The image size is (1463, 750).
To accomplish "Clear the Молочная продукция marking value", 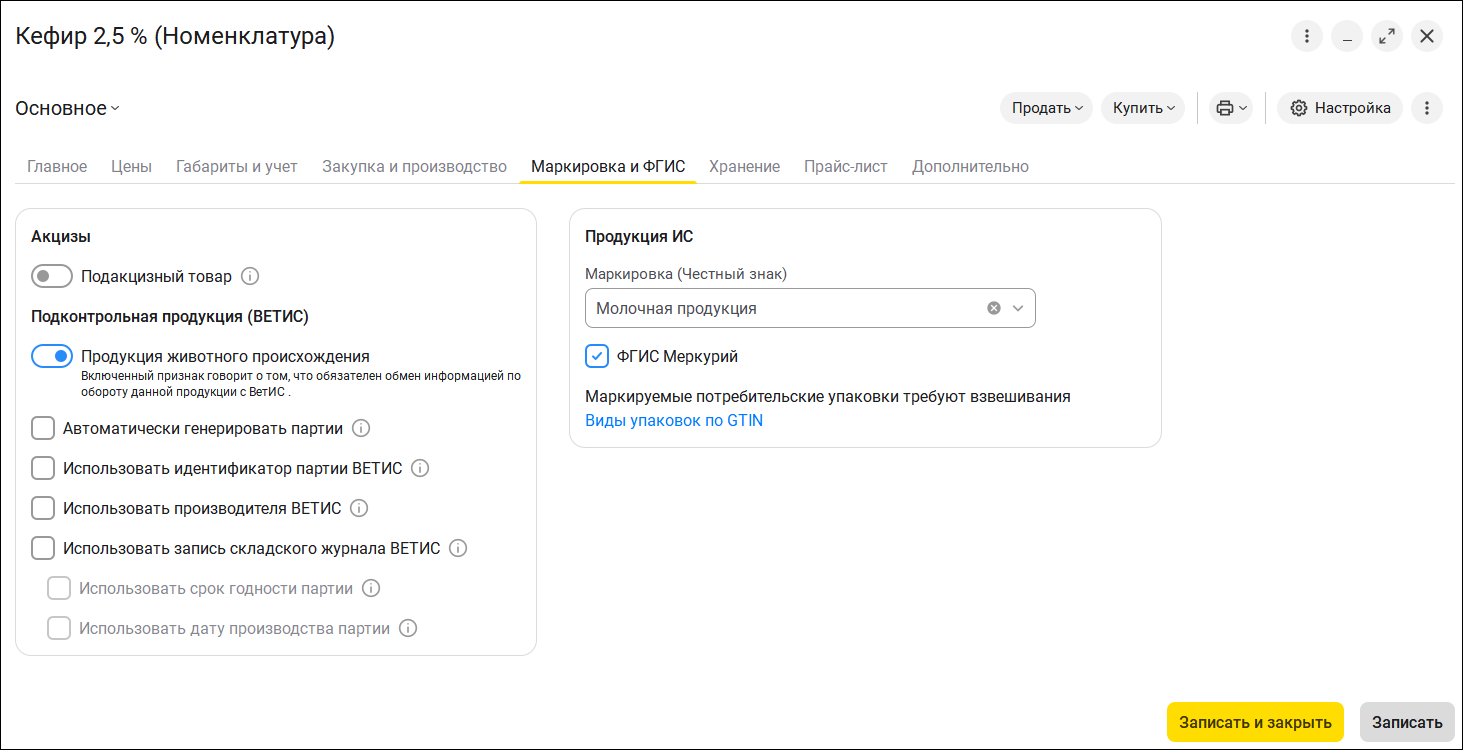I will (x=994, y=308).
